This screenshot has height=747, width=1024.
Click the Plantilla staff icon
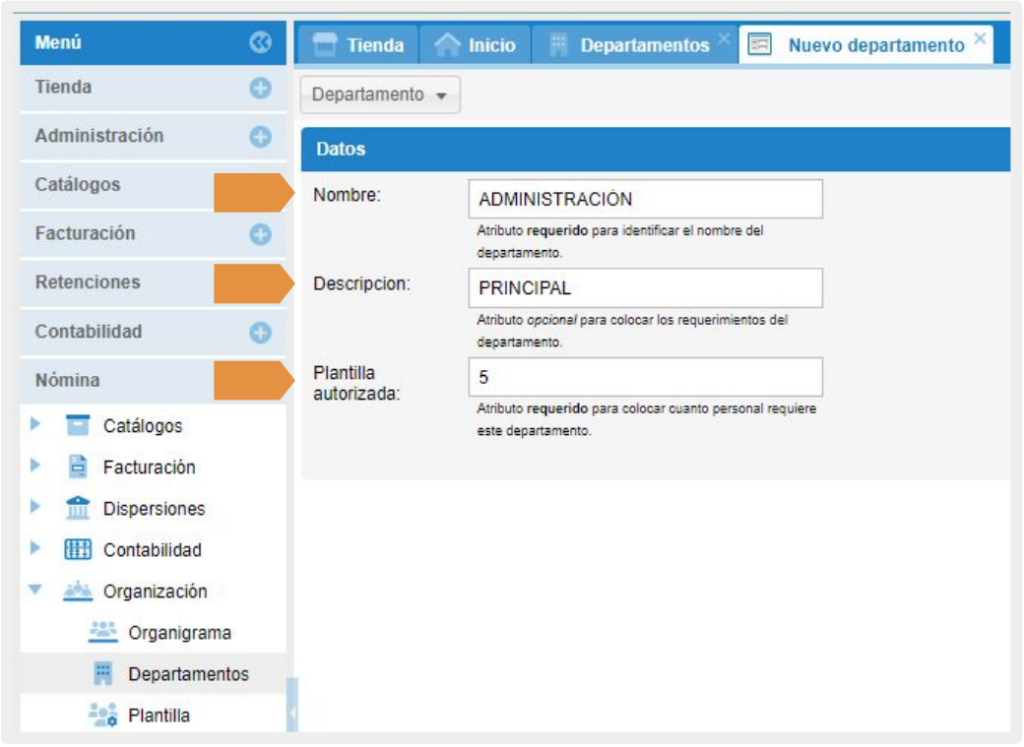(x=103, y=716)
